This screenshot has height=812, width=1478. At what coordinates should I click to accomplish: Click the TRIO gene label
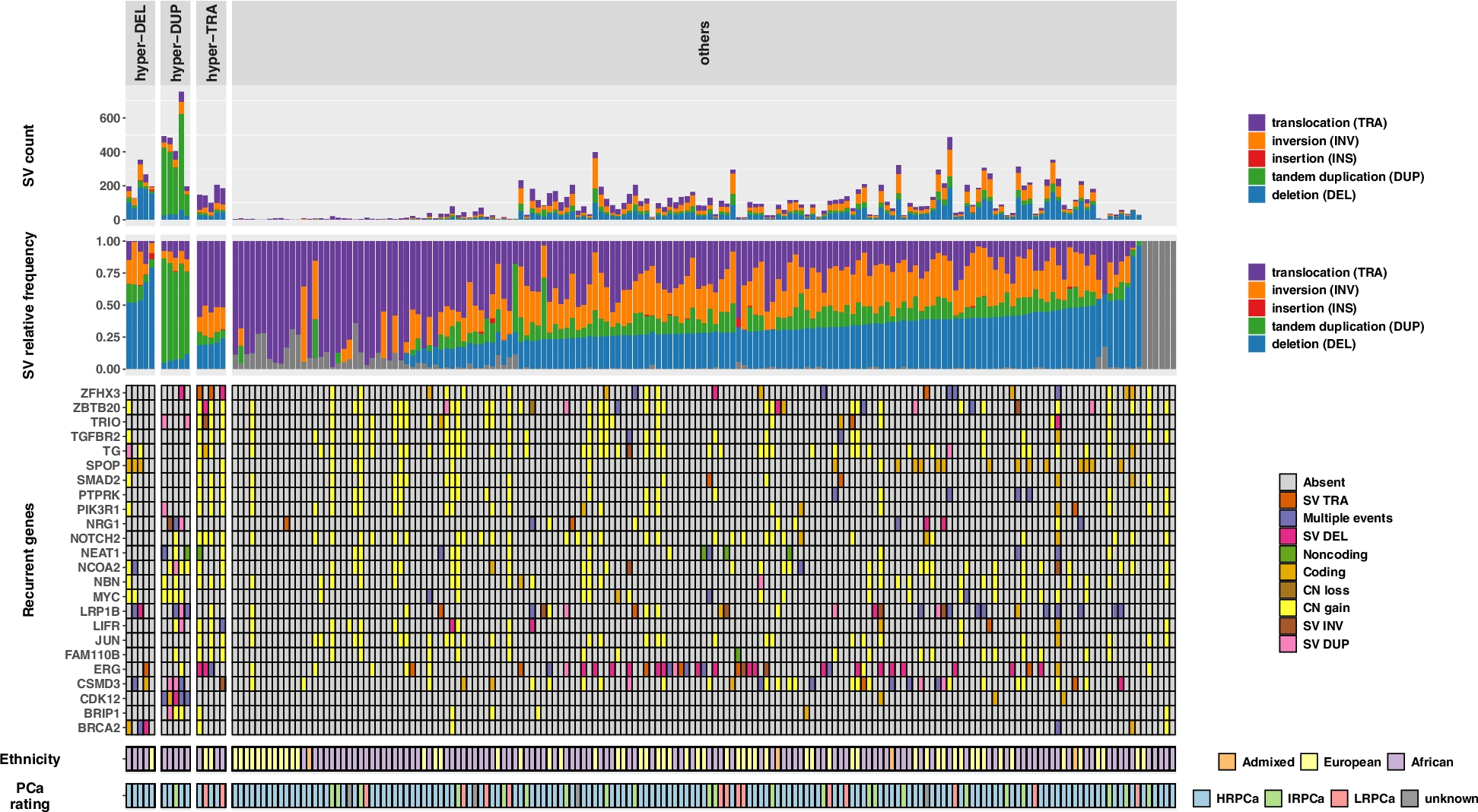(106, 422)
